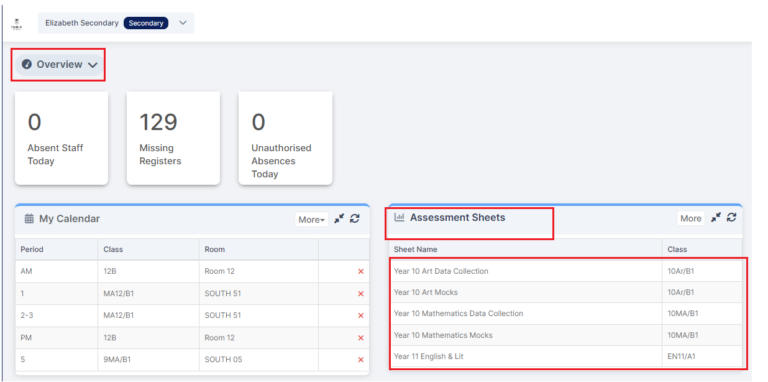Screen dimensions: 768x382
Task: Click the More button in Assessment Sheets
Action: [x=691, y=218]
